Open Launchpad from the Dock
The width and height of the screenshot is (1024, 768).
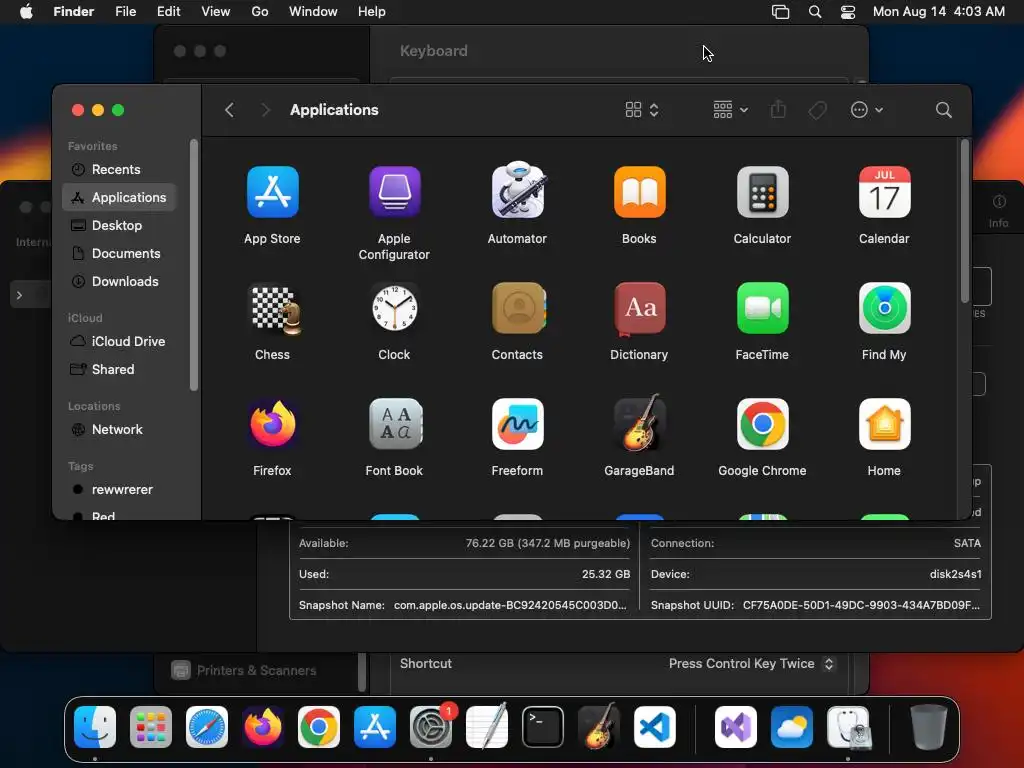(x=151, y=727)
